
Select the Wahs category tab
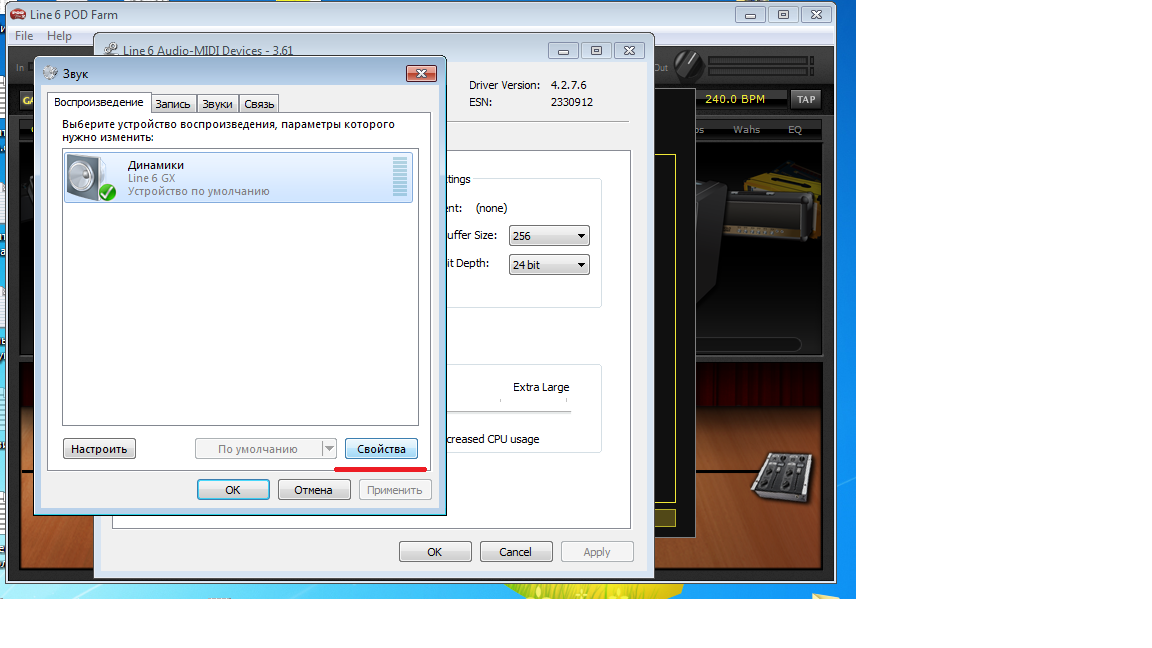[746, 129]
